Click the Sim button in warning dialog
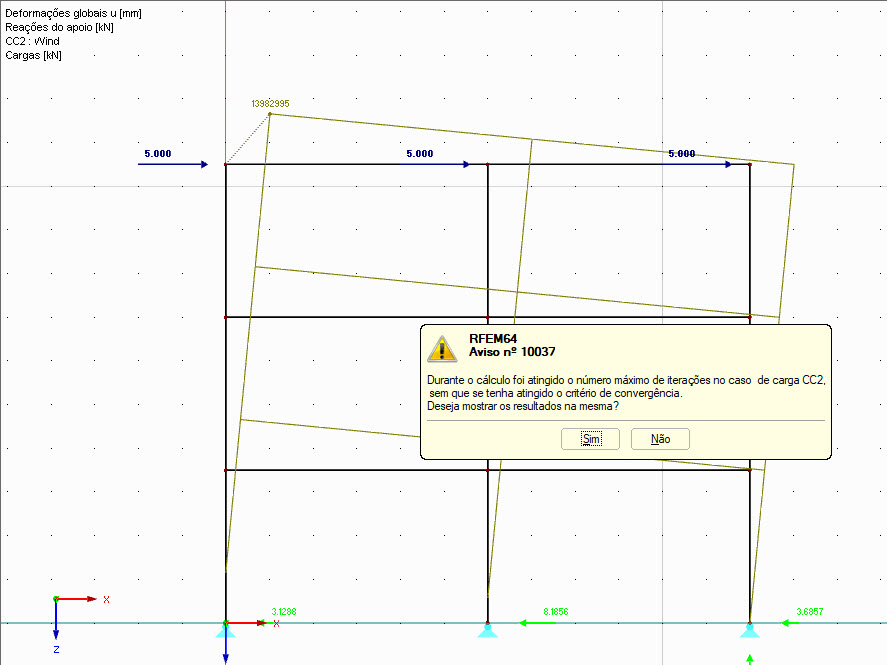This screenshot has height=665, width=887. point(591,439)
